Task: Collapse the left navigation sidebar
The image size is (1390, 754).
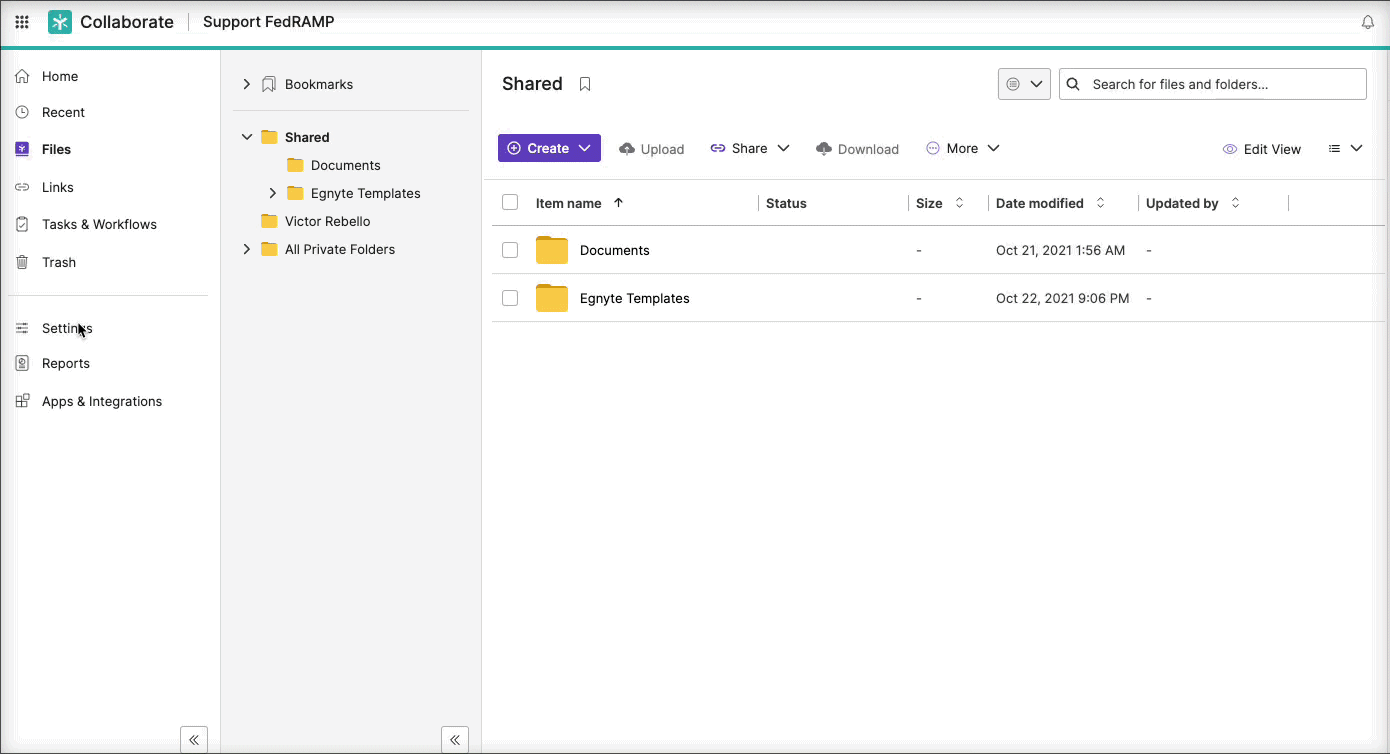Action: point(194,740)
